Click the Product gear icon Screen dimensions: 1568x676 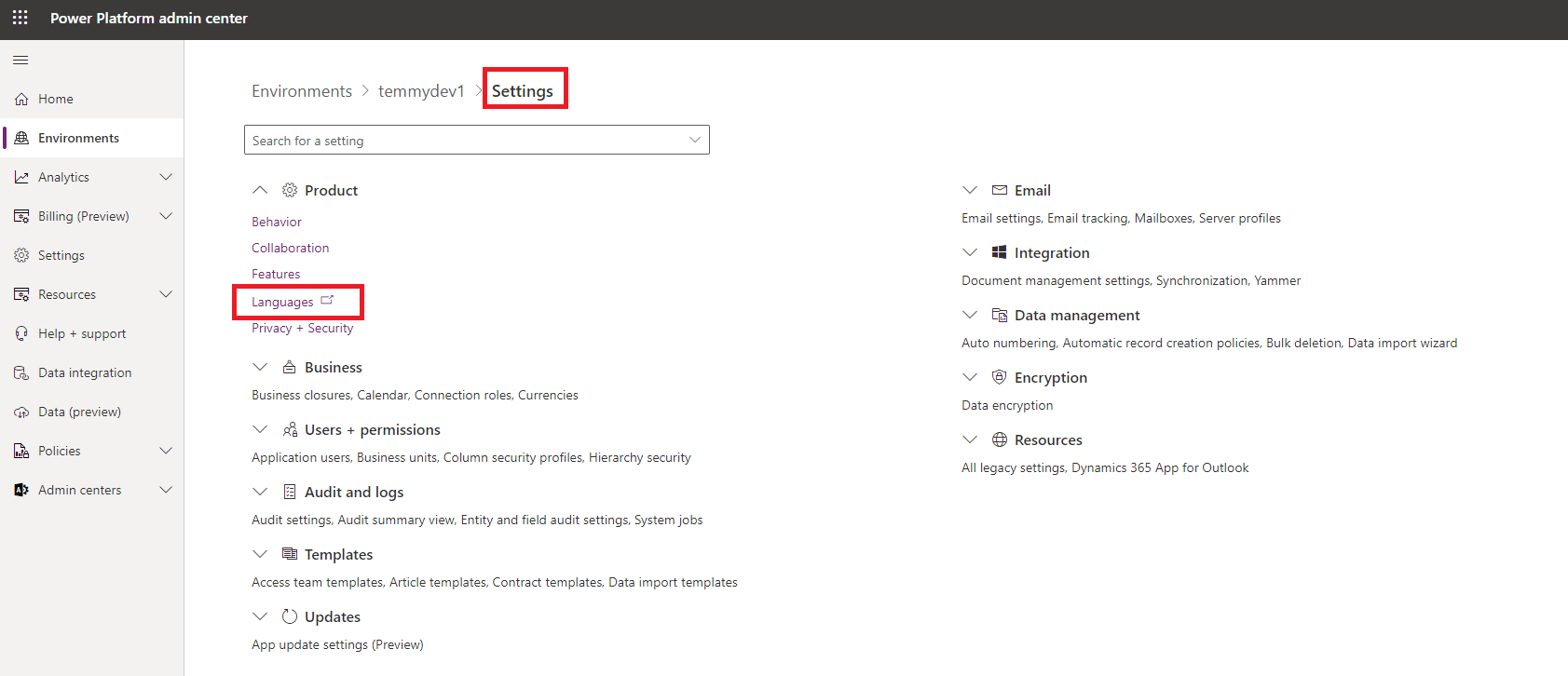[x=290, y=190]
